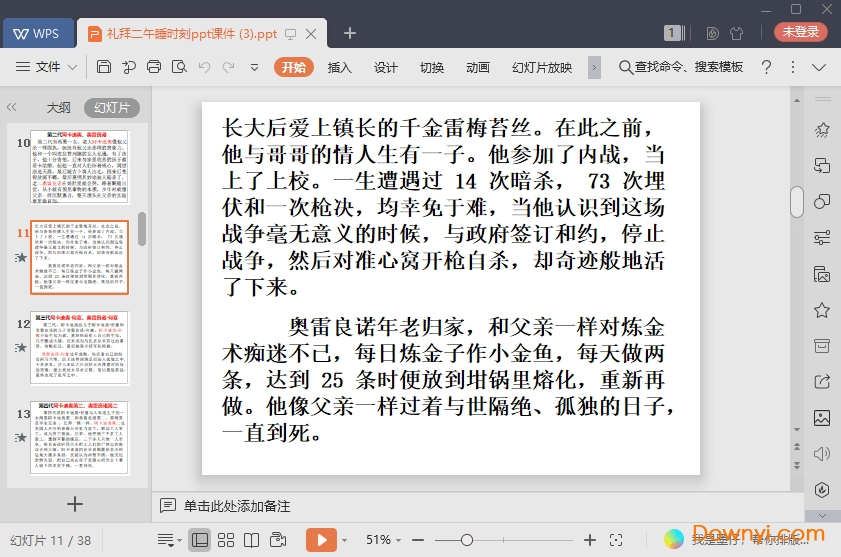Click the speaker icon in right sidebar
The height and width of the screenshot is (557, 841).
[x=822, y=453]
